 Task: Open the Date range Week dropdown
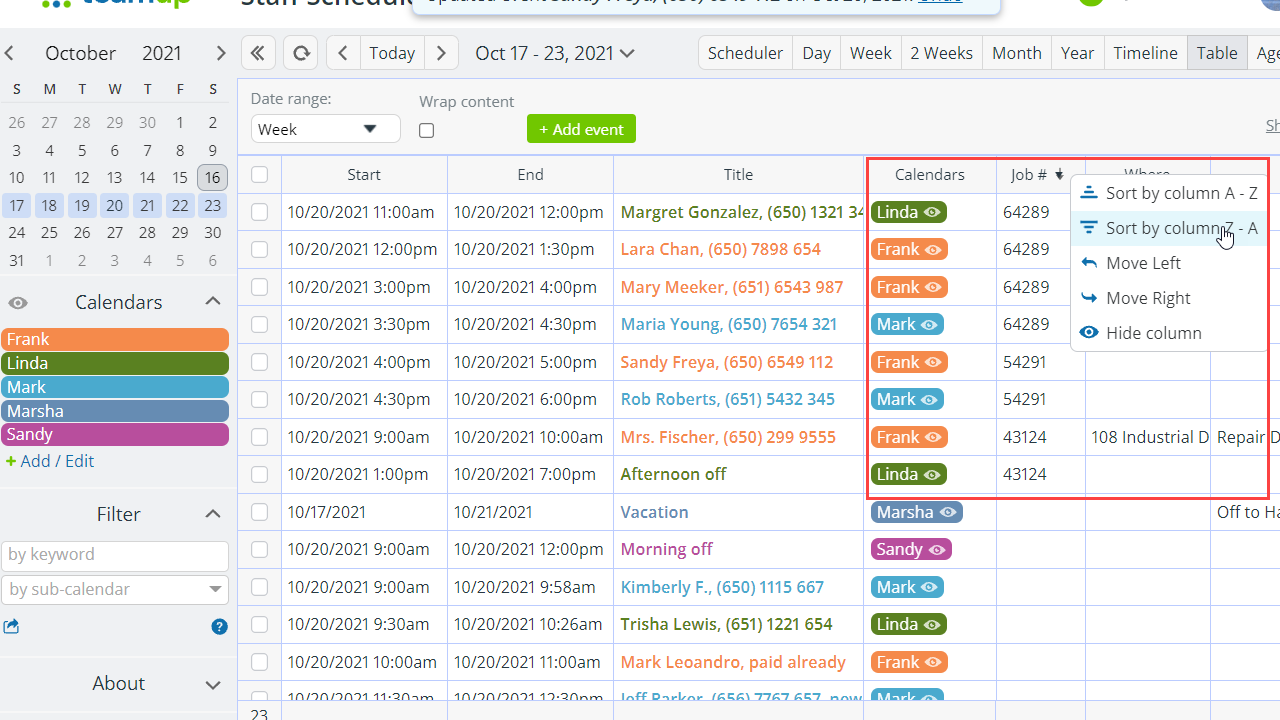325,129
